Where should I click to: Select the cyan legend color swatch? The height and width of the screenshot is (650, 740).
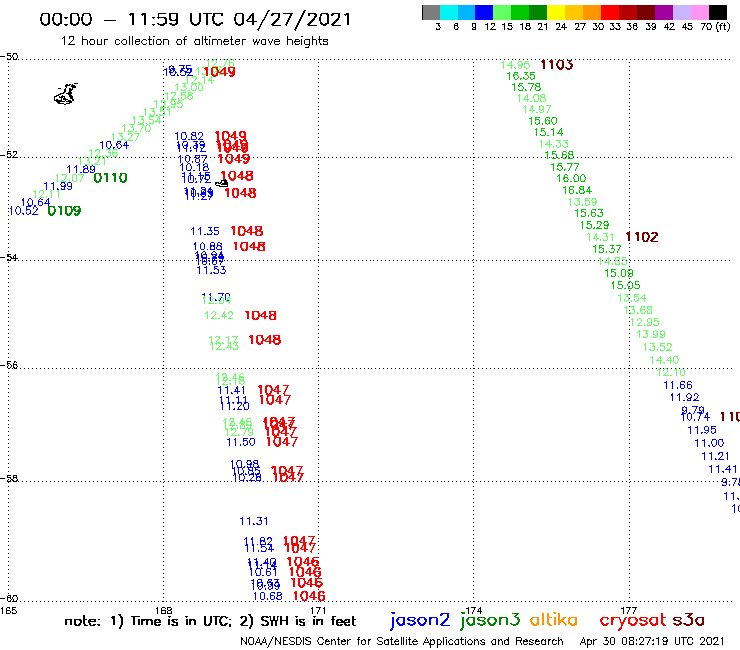tap(449, 12)
